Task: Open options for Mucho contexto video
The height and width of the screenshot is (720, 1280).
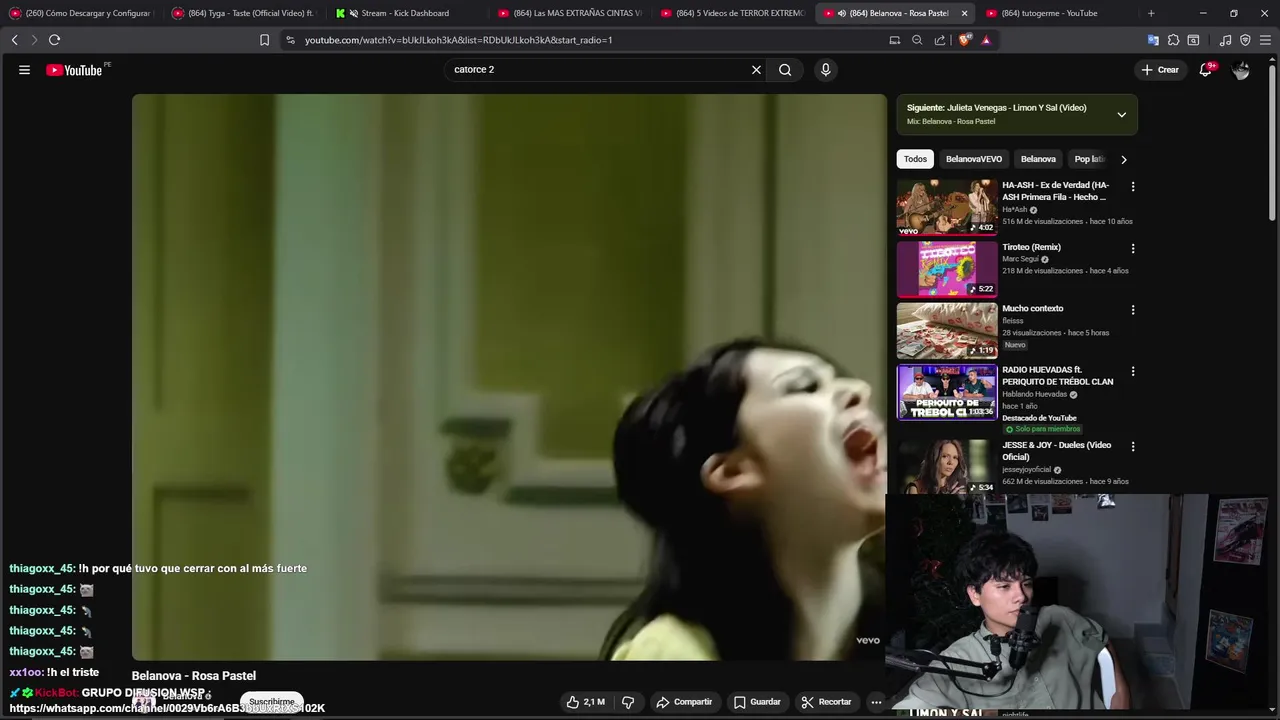Action: click(1132, 310)
